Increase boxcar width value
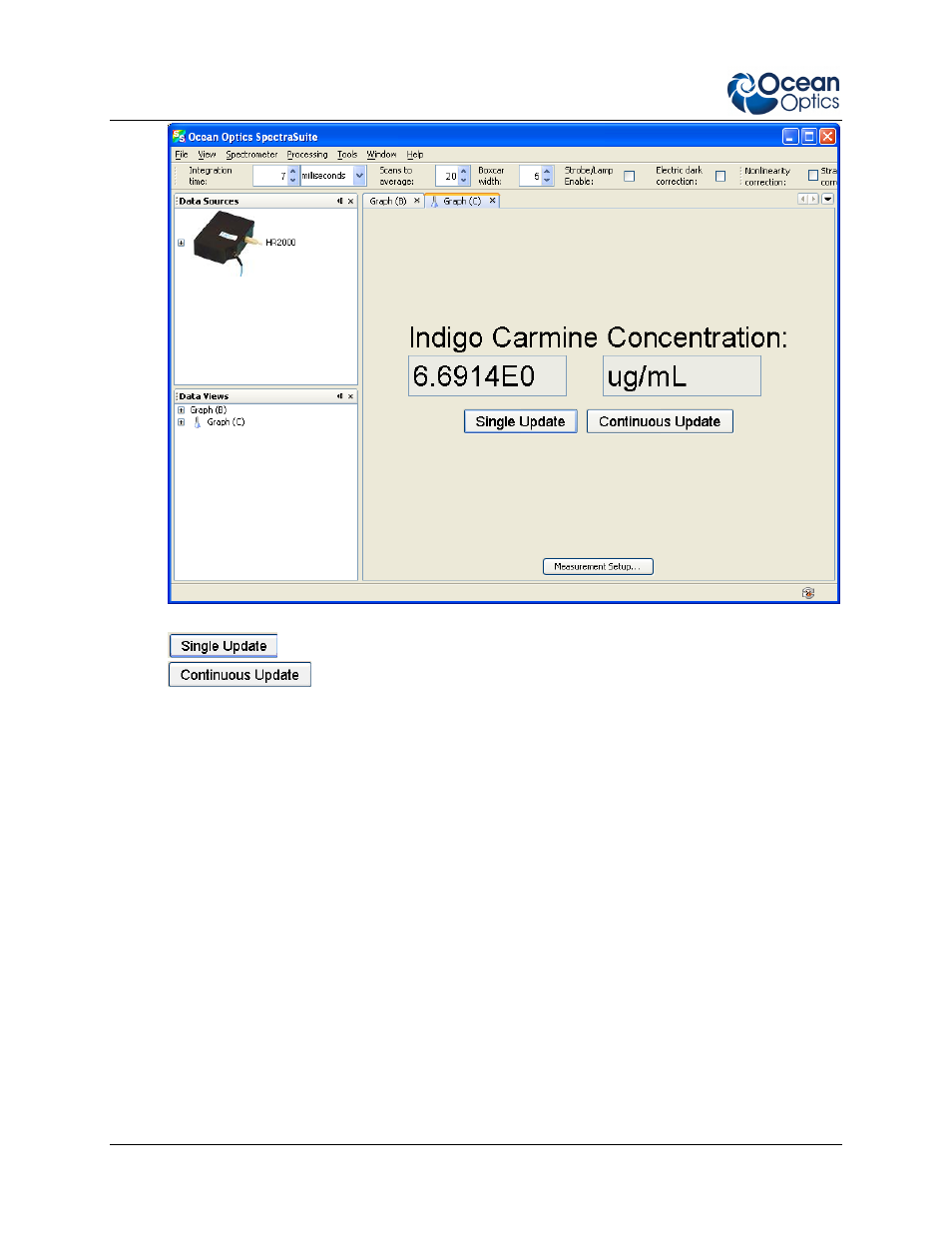This screenshot has width=952, height=1233. (547, 171)
